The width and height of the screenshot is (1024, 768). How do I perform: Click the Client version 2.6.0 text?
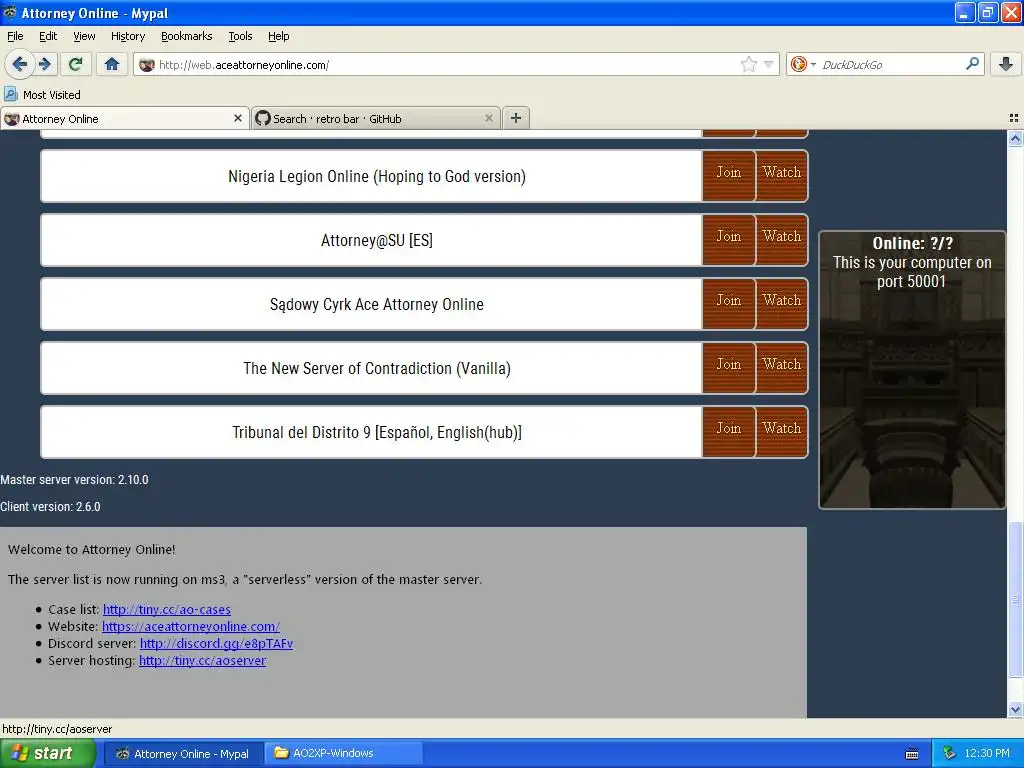[50, 507]
